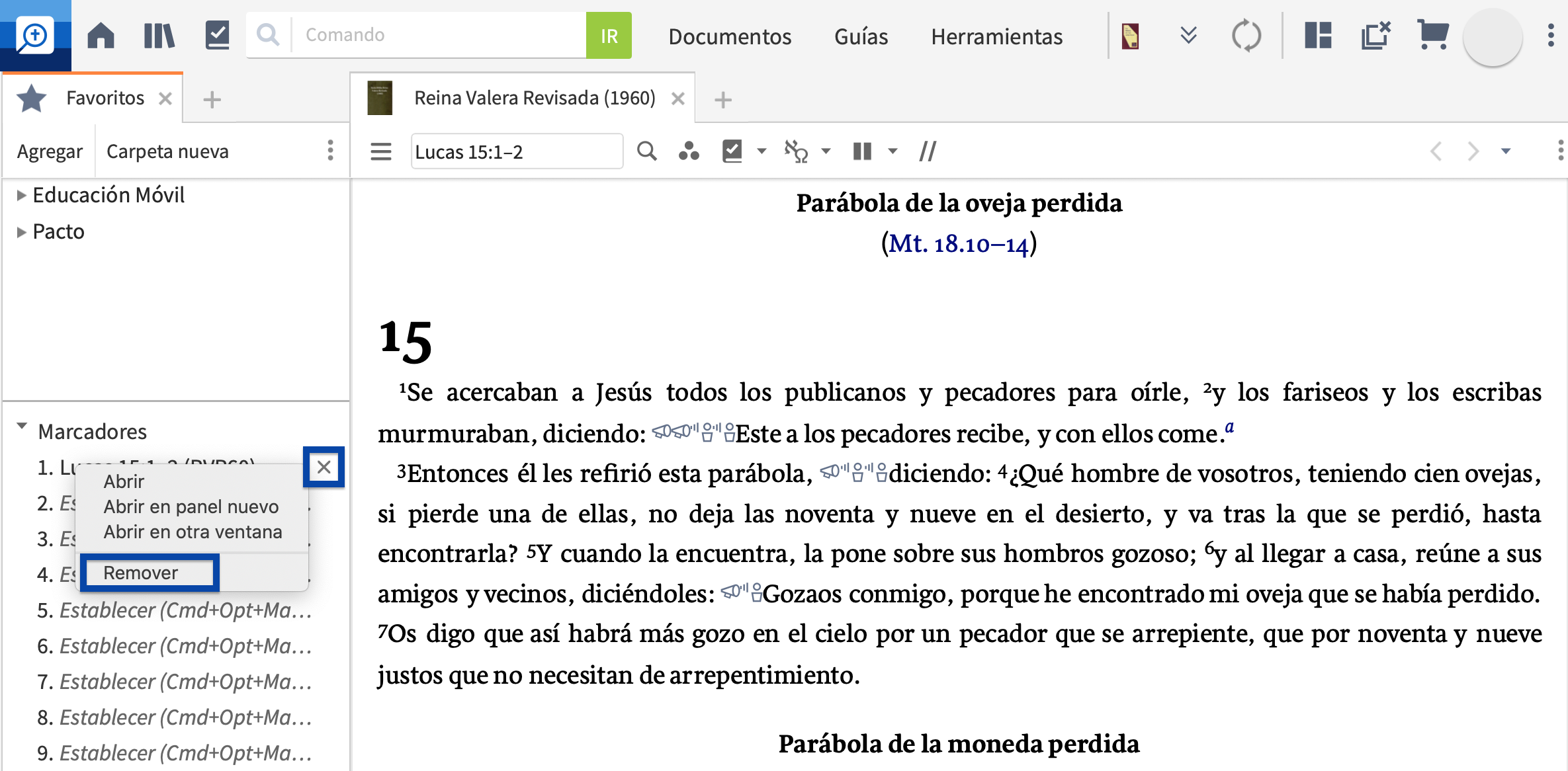Open Favoritos panel options menu

pyautogui.click(x=330, y=151)
